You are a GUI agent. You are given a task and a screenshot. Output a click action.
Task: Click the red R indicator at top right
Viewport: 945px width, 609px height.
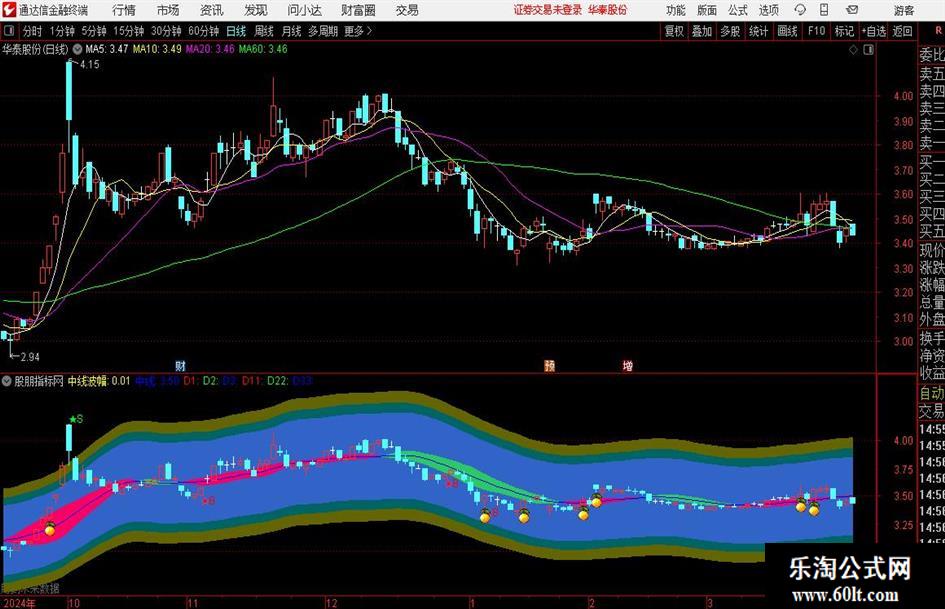[x=938, y=30]
